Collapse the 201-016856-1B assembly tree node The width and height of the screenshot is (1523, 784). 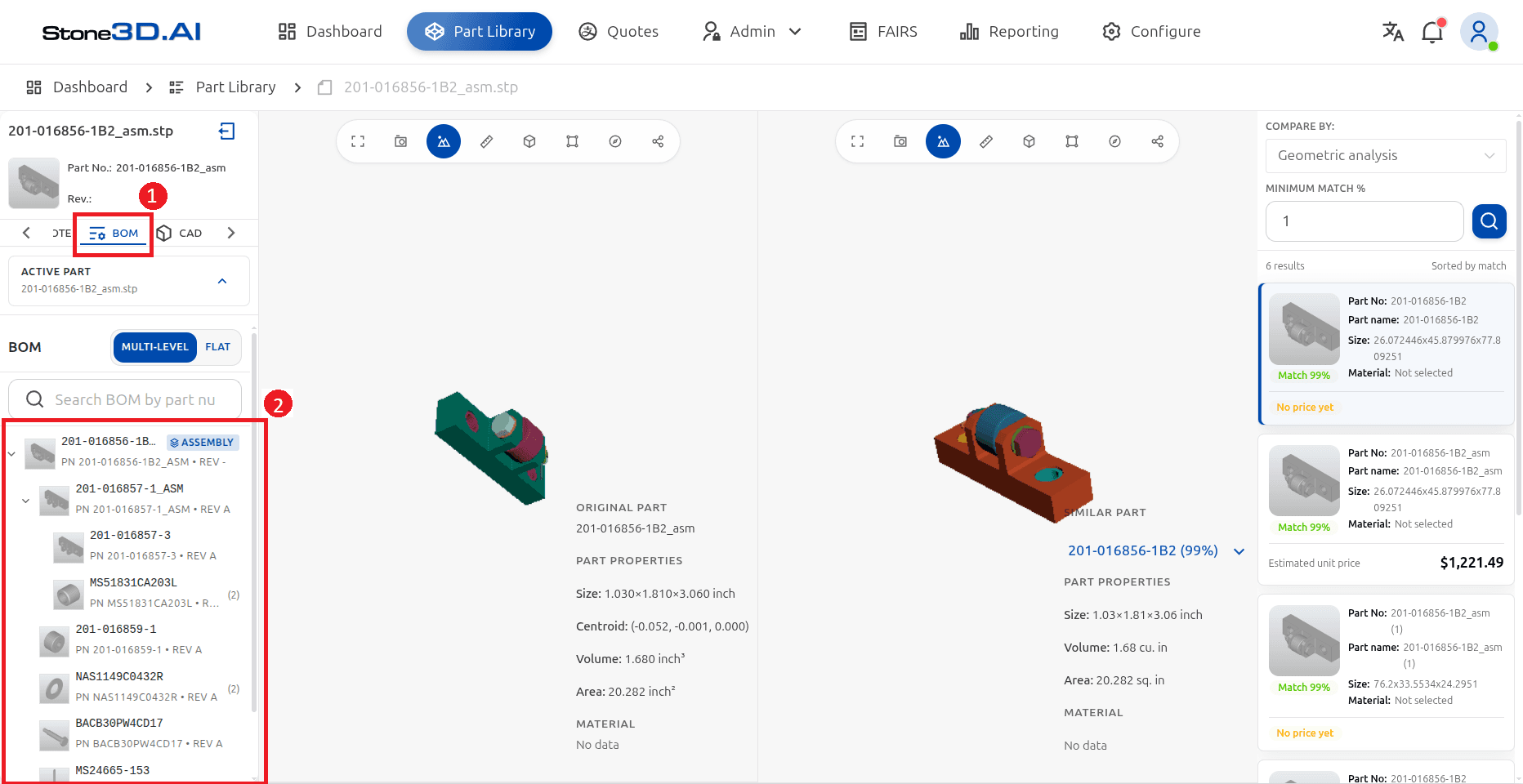[x=11, y=453]
